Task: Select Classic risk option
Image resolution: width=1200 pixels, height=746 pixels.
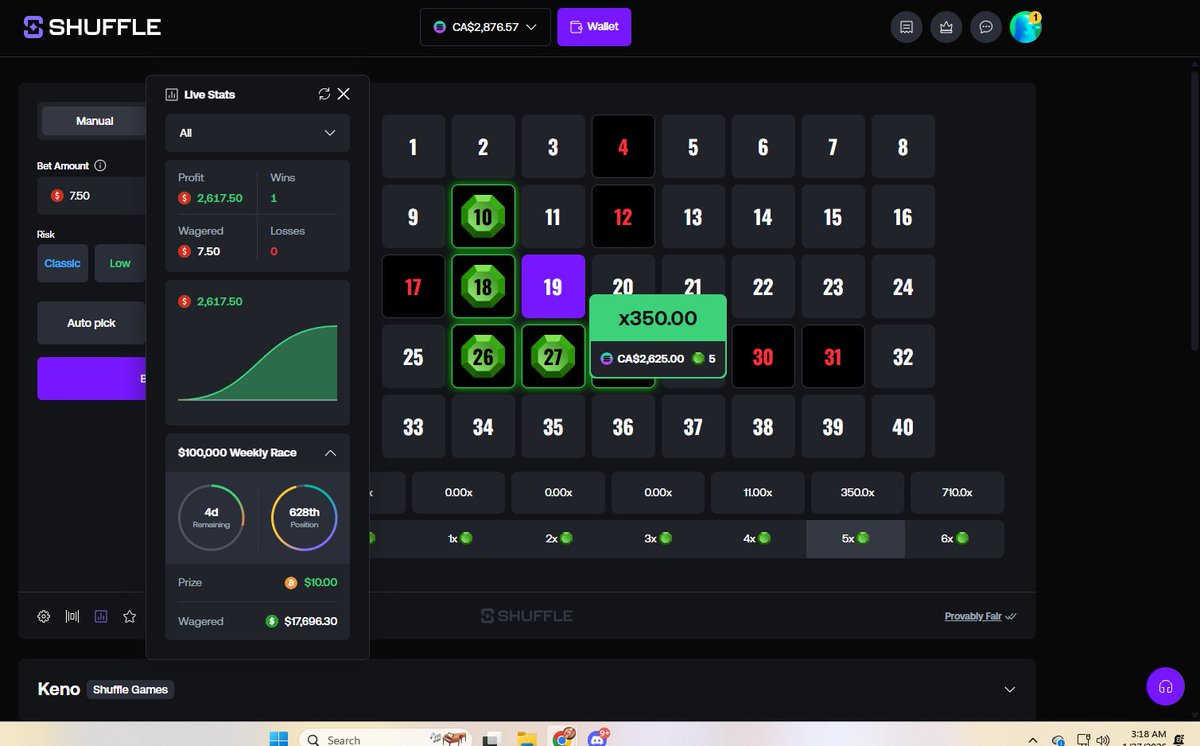Action: 62,263
